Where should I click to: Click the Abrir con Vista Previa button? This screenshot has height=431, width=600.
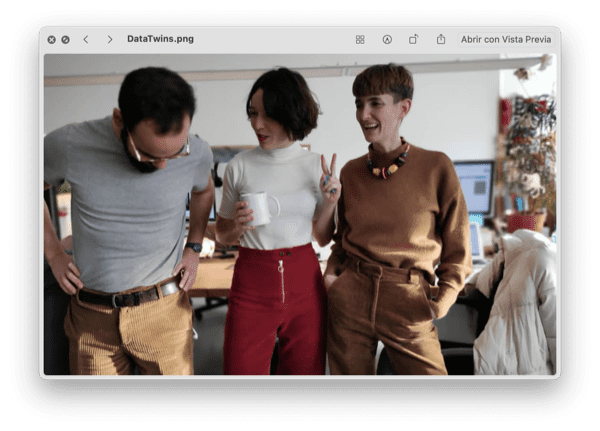coord(506,39)
